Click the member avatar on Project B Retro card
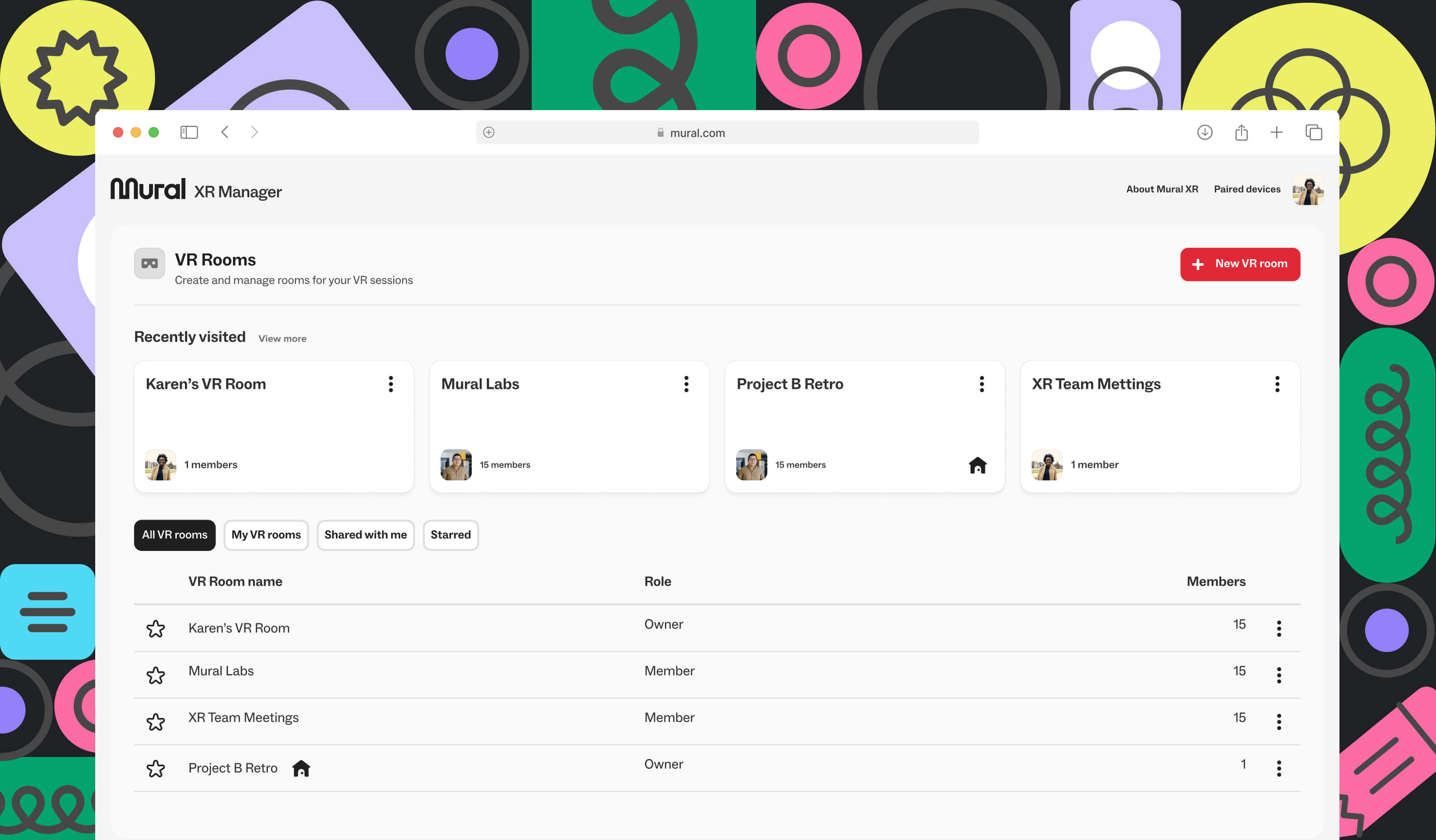Viewport: 1436px width, 840px height. pos(752,465)
